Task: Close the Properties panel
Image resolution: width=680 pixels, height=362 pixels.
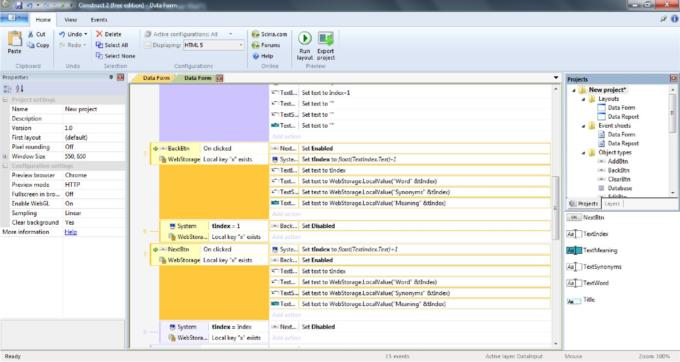Action: [x=121, y=77]
